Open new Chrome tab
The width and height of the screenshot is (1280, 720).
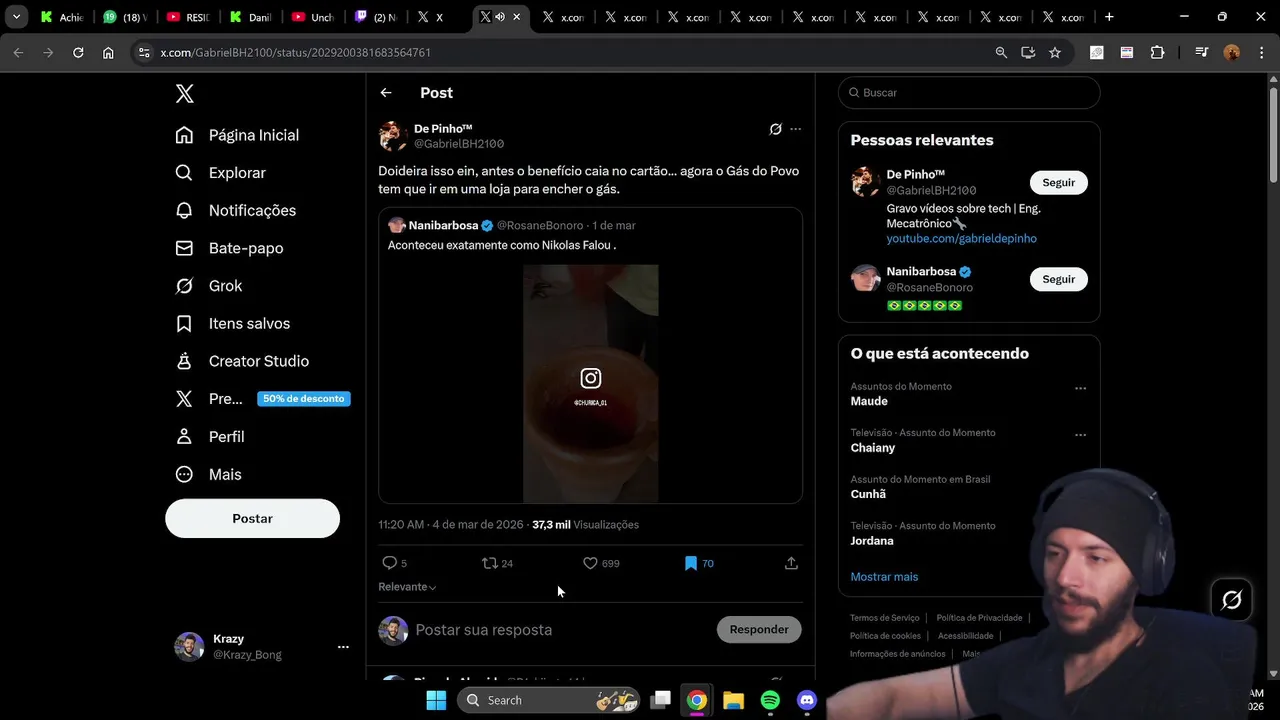click(x=1109, y=17)
